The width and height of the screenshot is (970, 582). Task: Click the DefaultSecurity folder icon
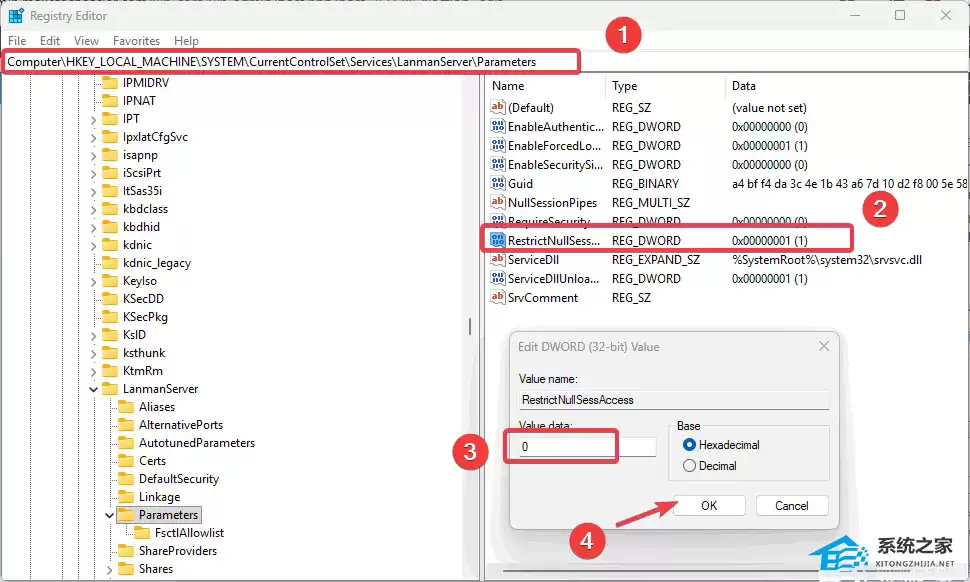point(126,479)
